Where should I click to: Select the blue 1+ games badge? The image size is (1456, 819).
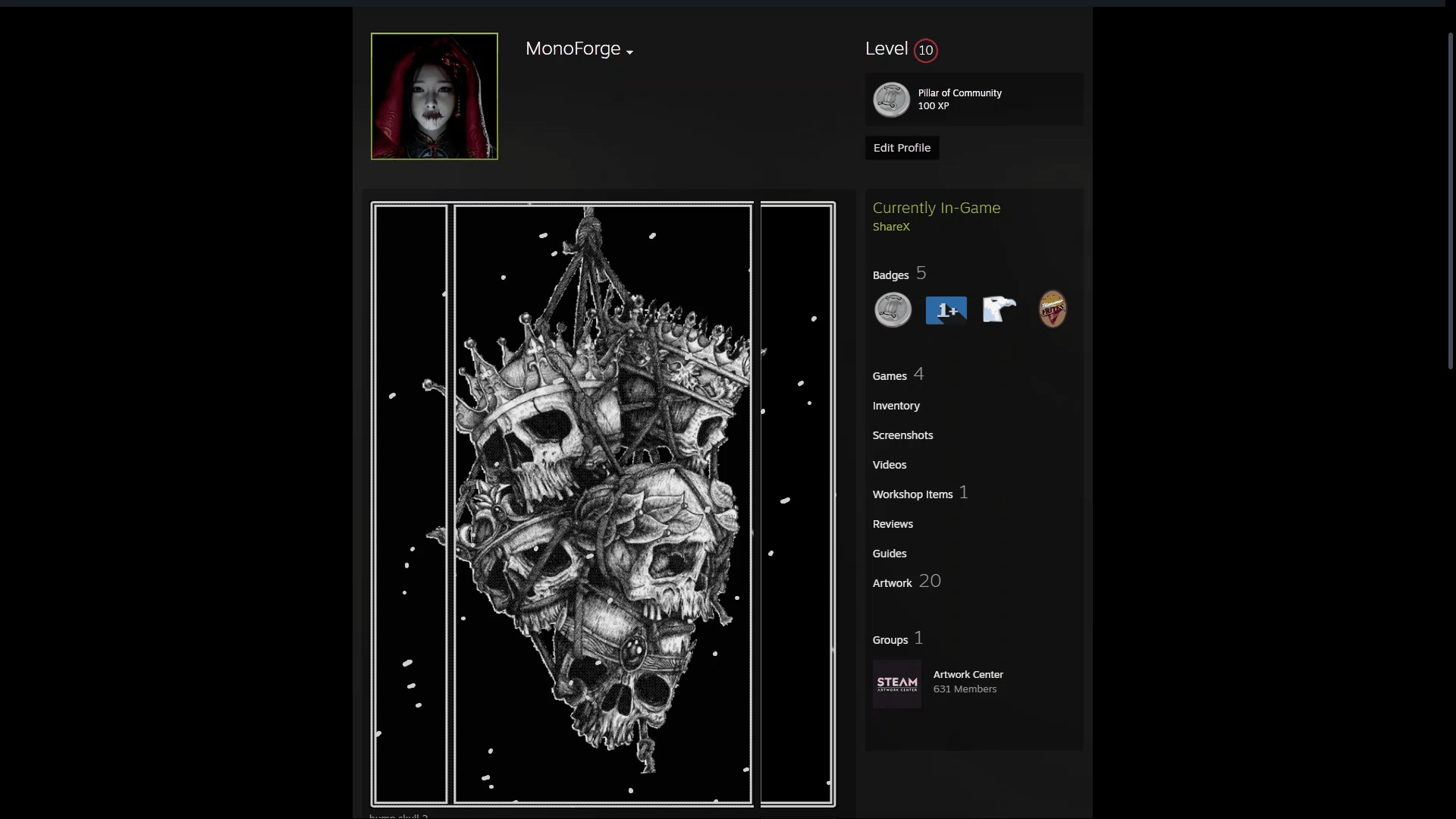click(946, 310)
